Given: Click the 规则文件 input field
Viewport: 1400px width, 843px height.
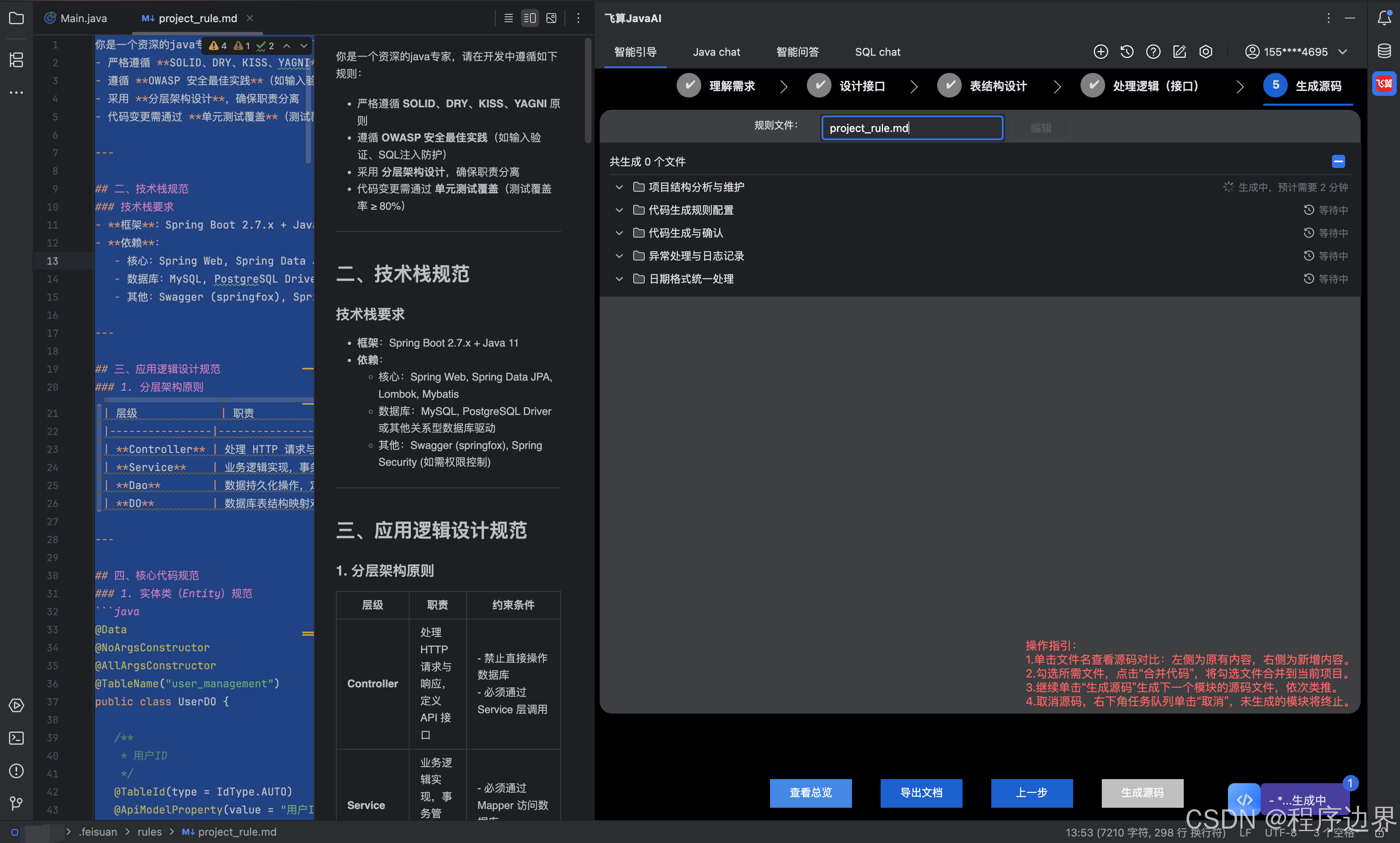Looking at the screenshot, I should [912, 128].
